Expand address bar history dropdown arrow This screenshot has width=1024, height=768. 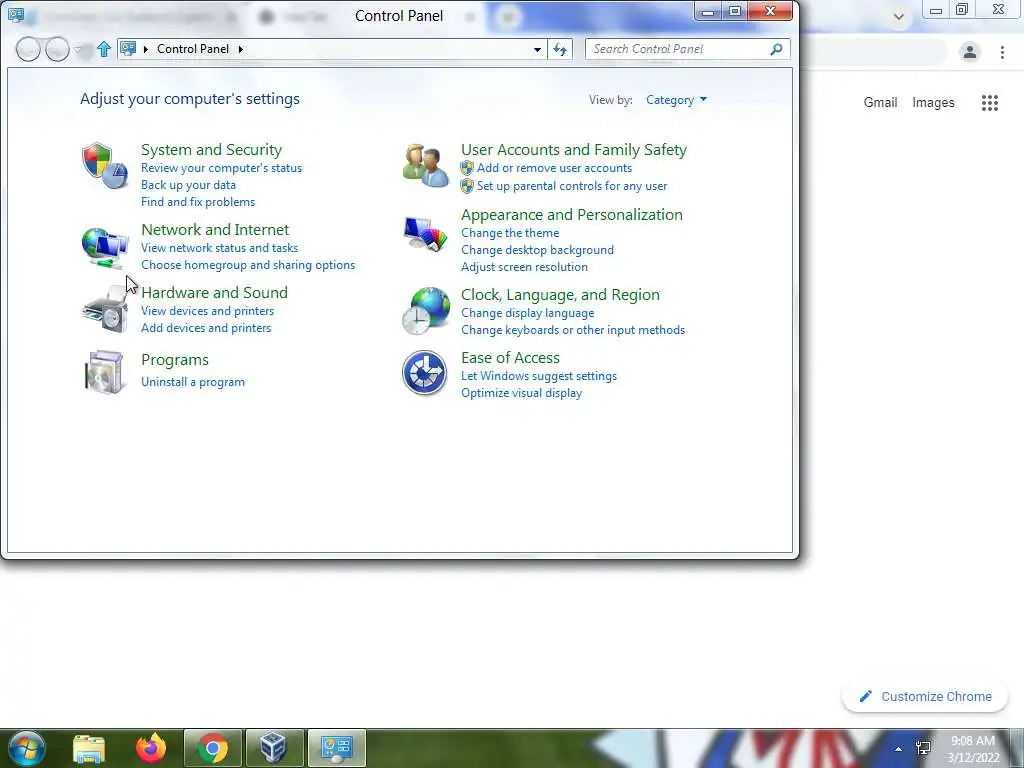pos(537,49)
